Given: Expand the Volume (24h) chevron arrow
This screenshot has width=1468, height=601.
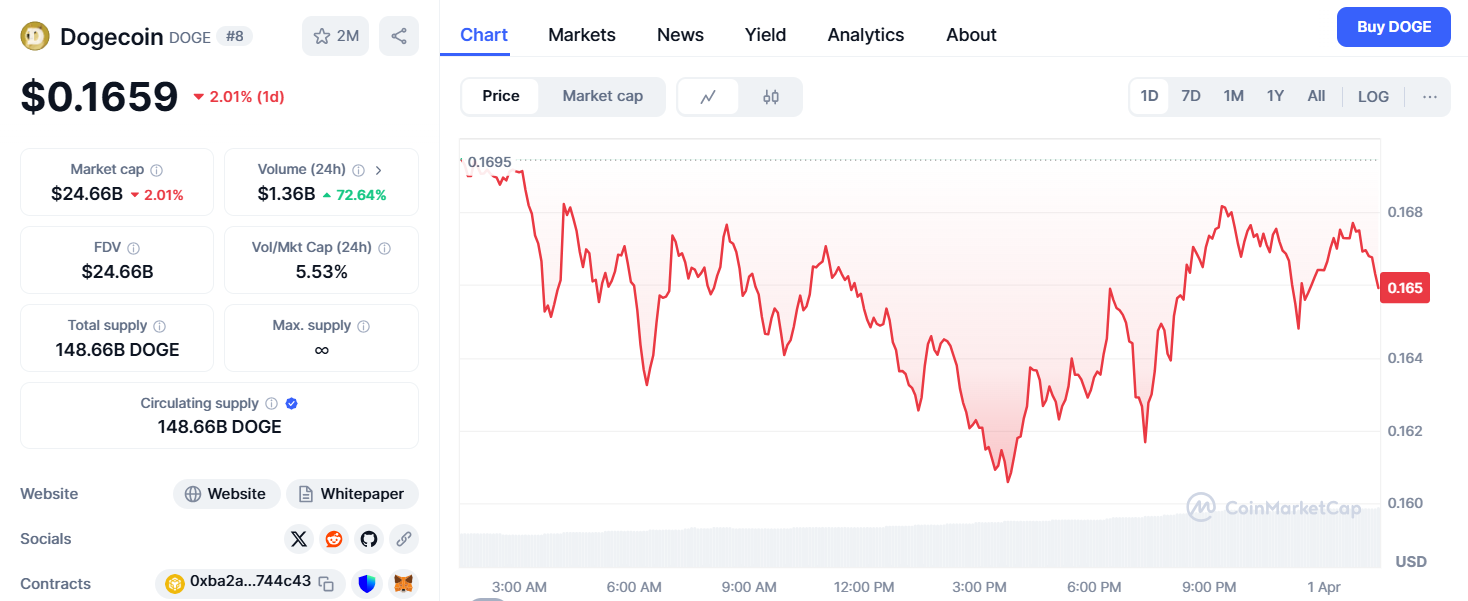Looking at the screenshot, I should [379, 170].
